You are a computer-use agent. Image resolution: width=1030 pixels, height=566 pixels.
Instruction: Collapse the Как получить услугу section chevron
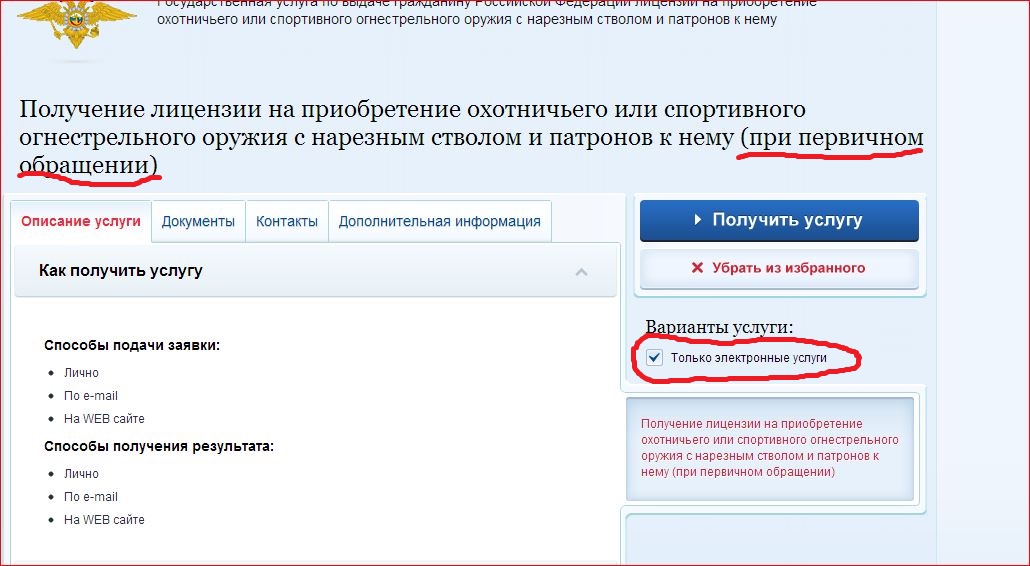pyautogui.click(x=582, y=272)
